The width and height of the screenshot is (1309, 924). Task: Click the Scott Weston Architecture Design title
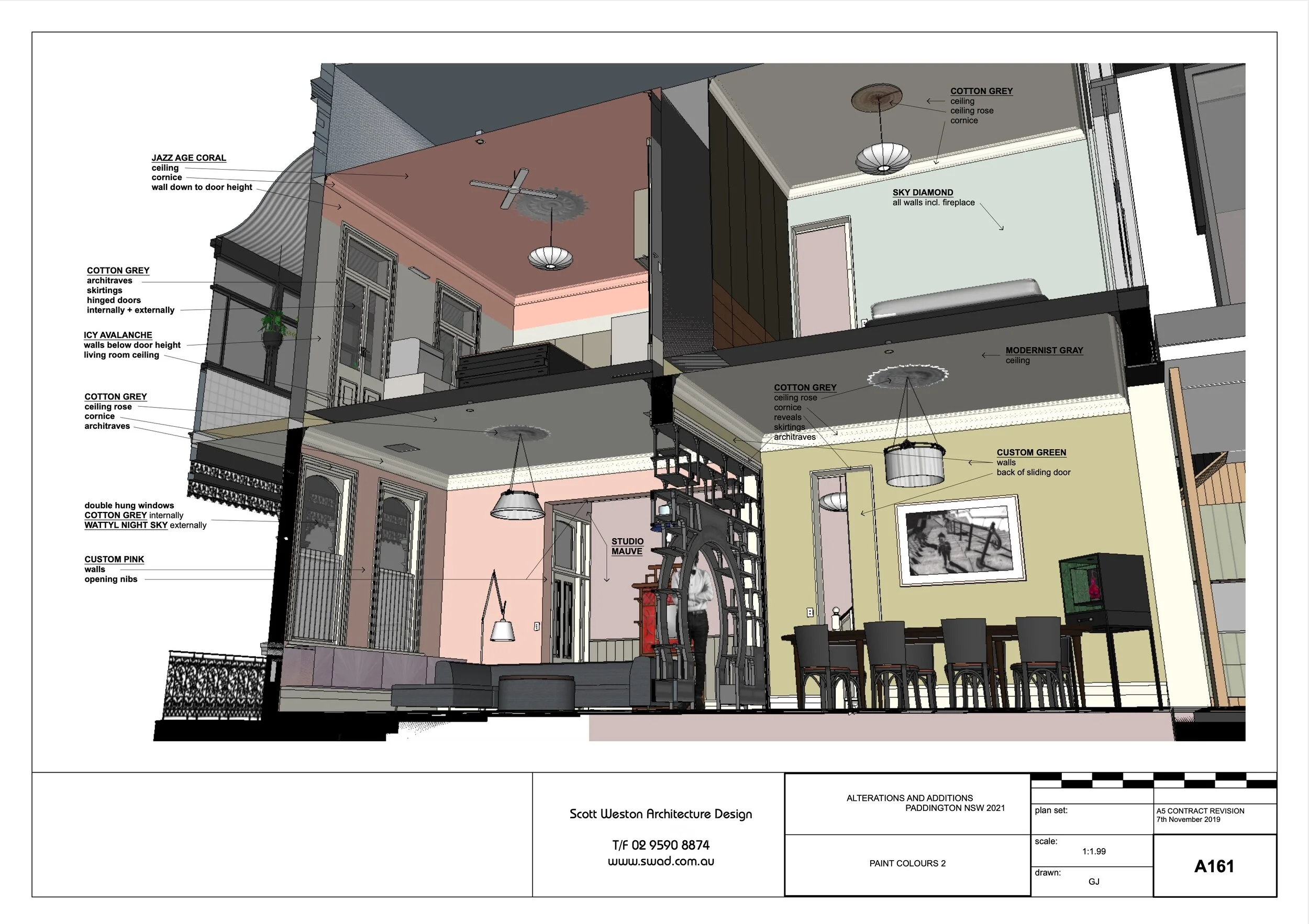coord(661,814)
